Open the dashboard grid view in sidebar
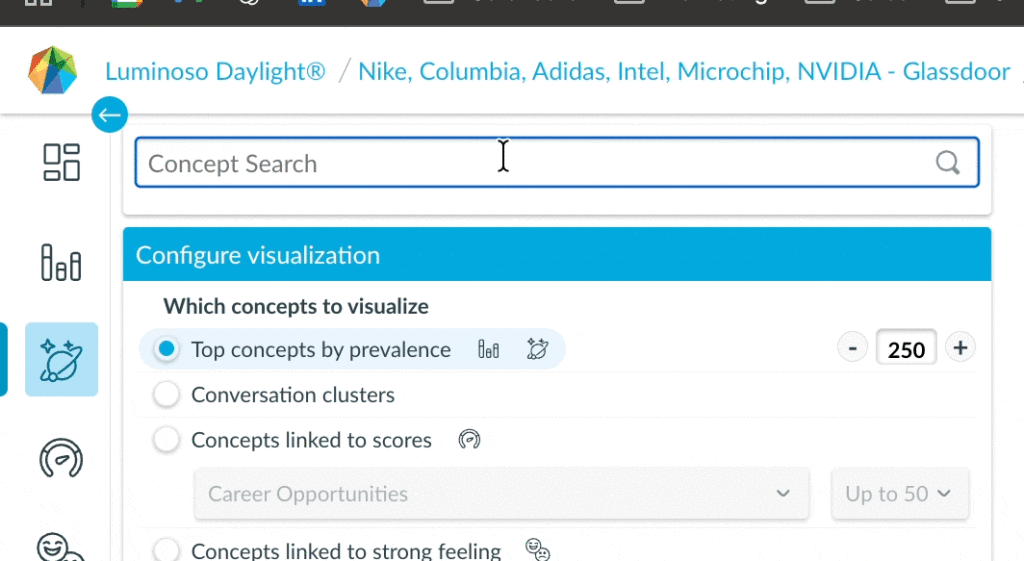This screenshot has height=561, width=1024. (x=61, y=162)
